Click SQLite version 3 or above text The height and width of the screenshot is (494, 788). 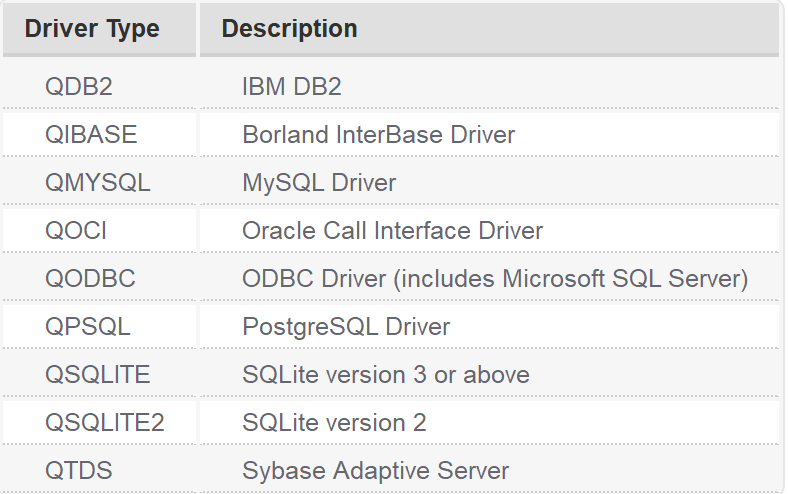pyautogui.click(x=386, y=375)
